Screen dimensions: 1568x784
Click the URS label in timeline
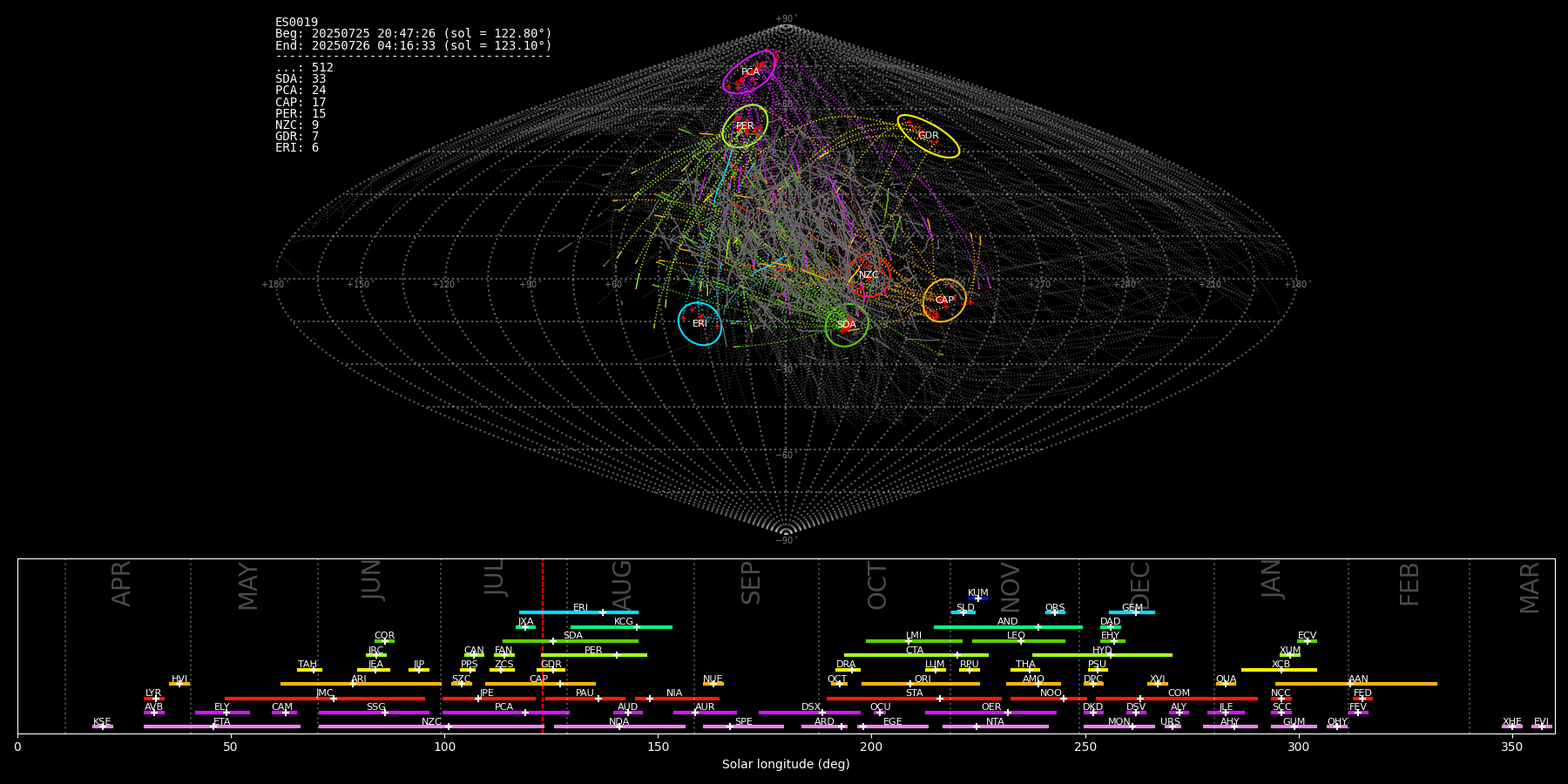tap(1170, 721)
